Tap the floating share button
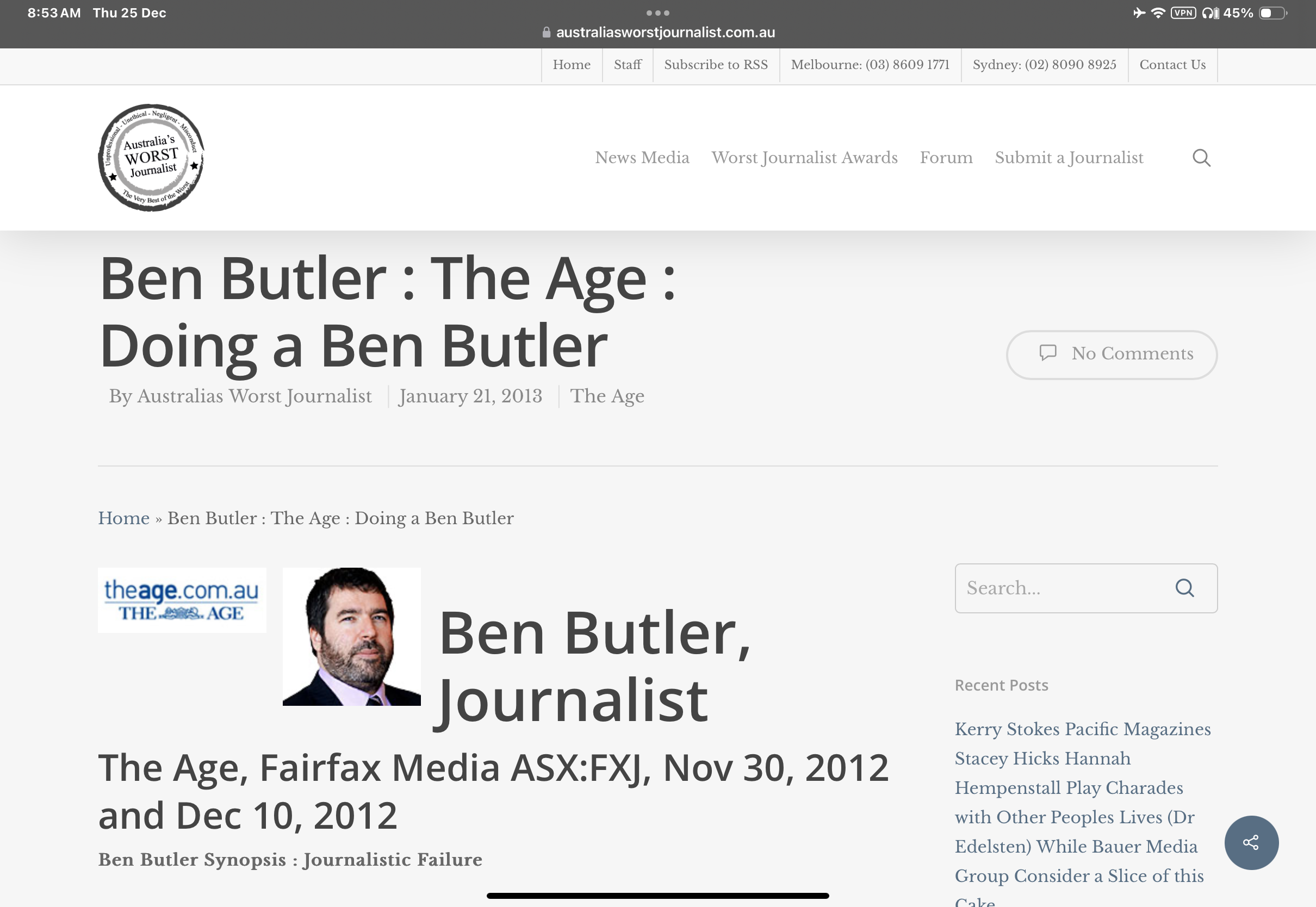Image resolution: width=1316 pixels, height=907 pixels. coord(1251,842)
